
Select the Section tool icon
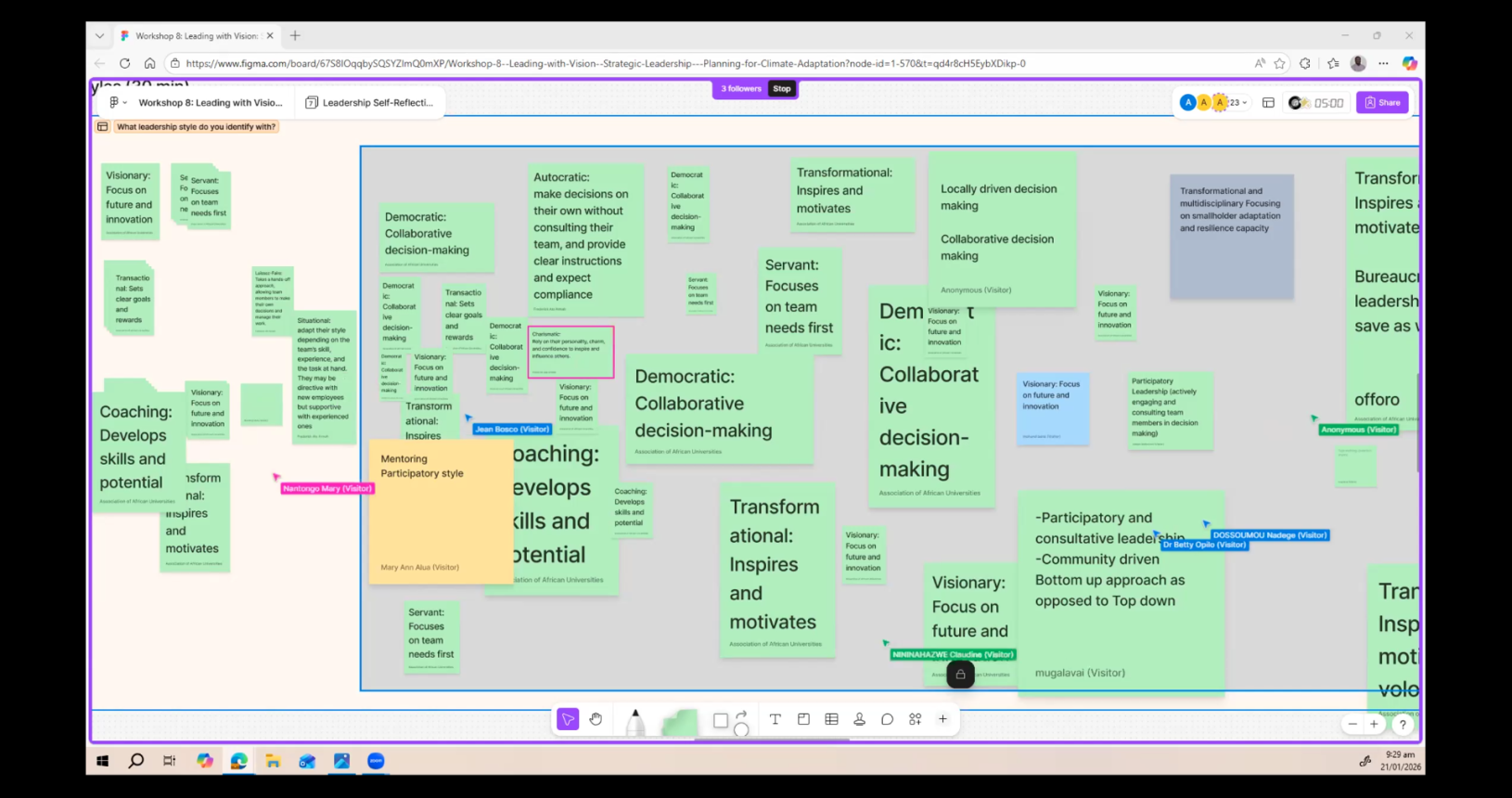[x=803, y=719]
